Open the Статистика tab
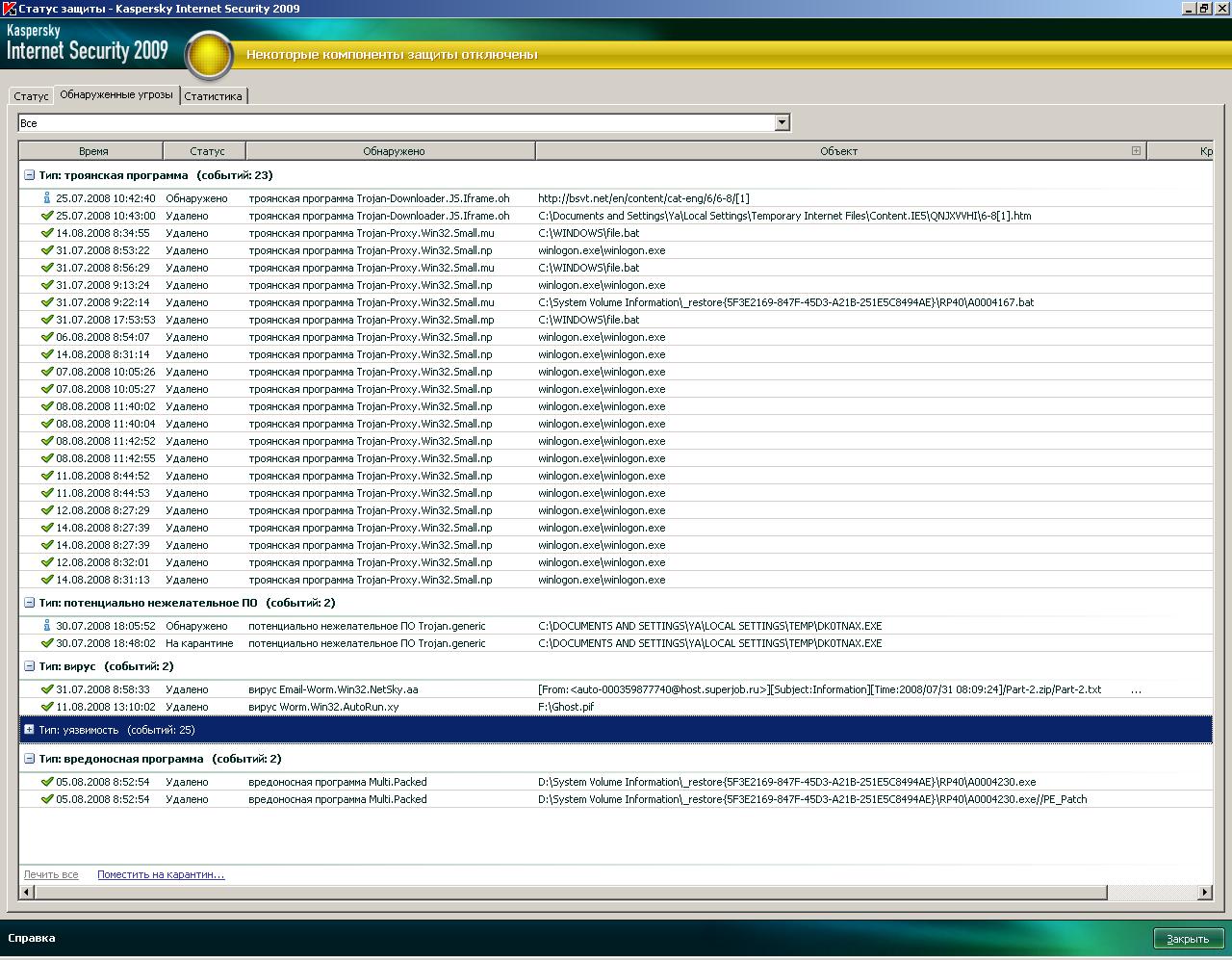Viewport: 1232px width, 960px height. 213,96
